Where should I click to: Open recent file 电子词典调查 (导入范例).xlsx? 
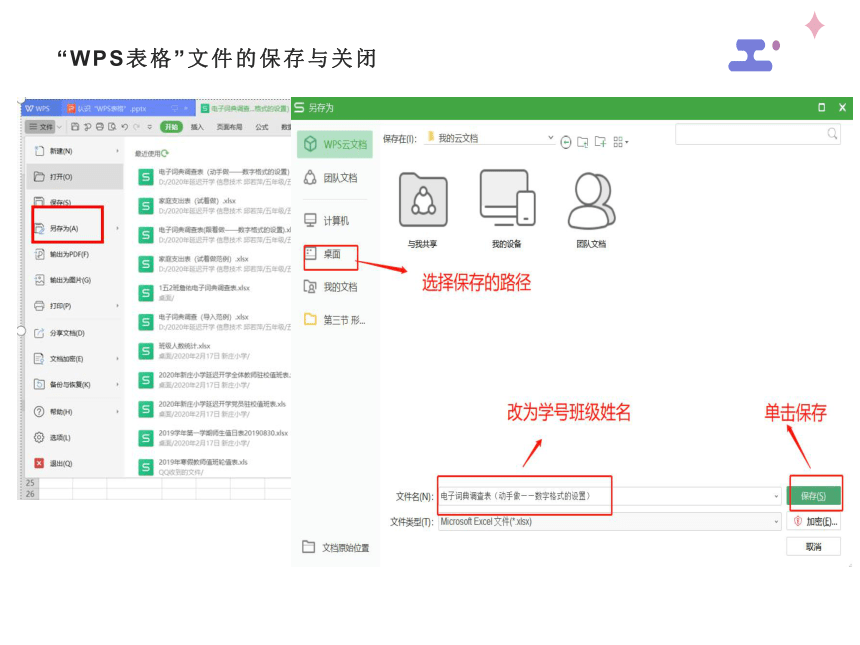coord(214,322)
